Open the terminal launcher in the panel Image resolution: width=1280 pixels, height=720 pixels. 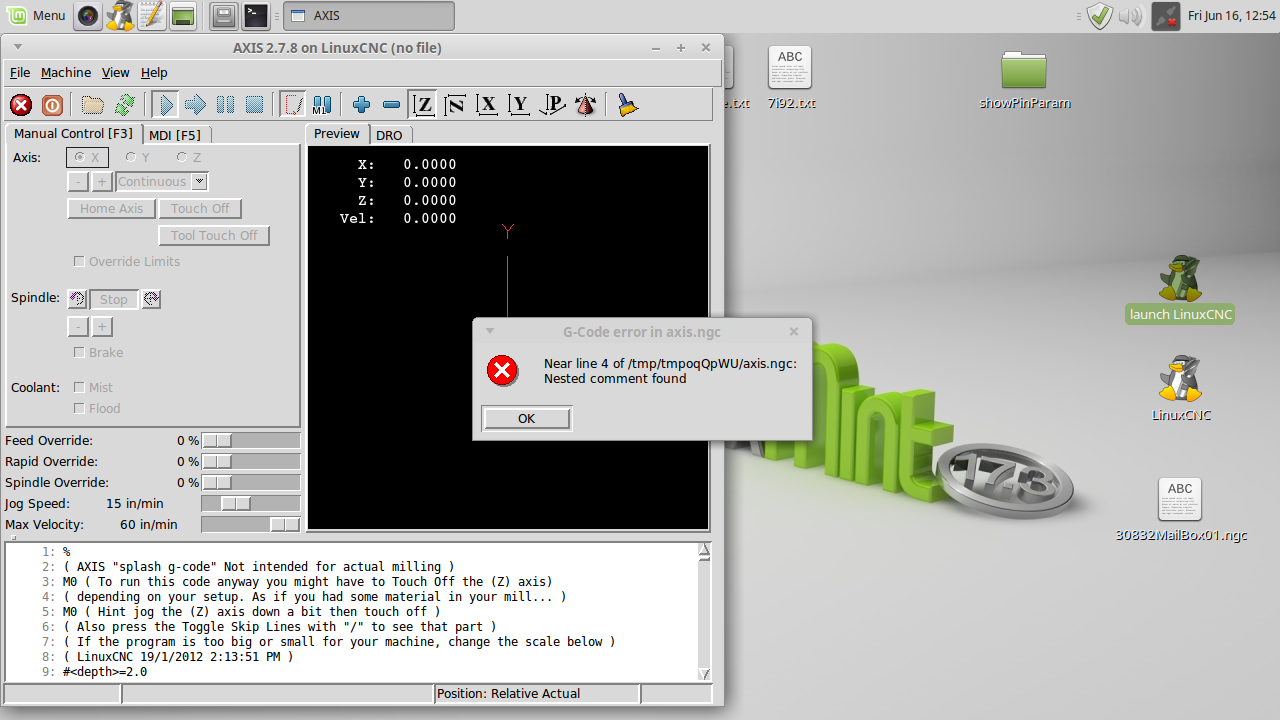[257, 15]
